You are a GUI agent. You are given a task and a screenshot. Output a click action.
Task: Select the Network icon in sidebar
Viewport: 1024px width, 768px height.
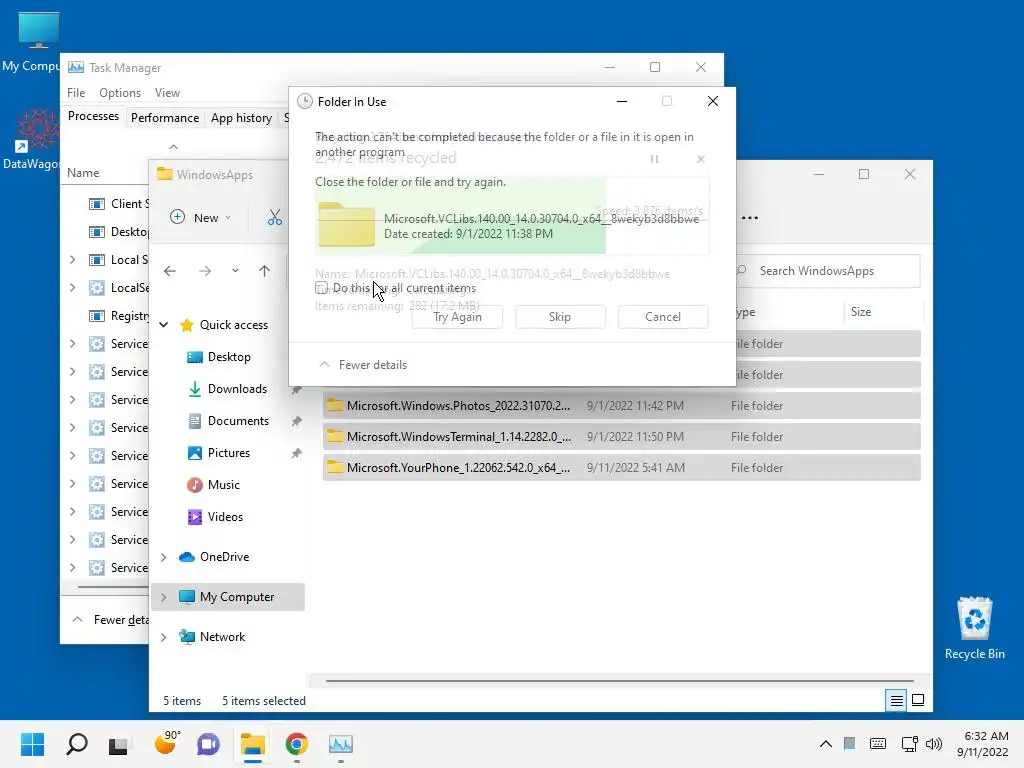187,637
